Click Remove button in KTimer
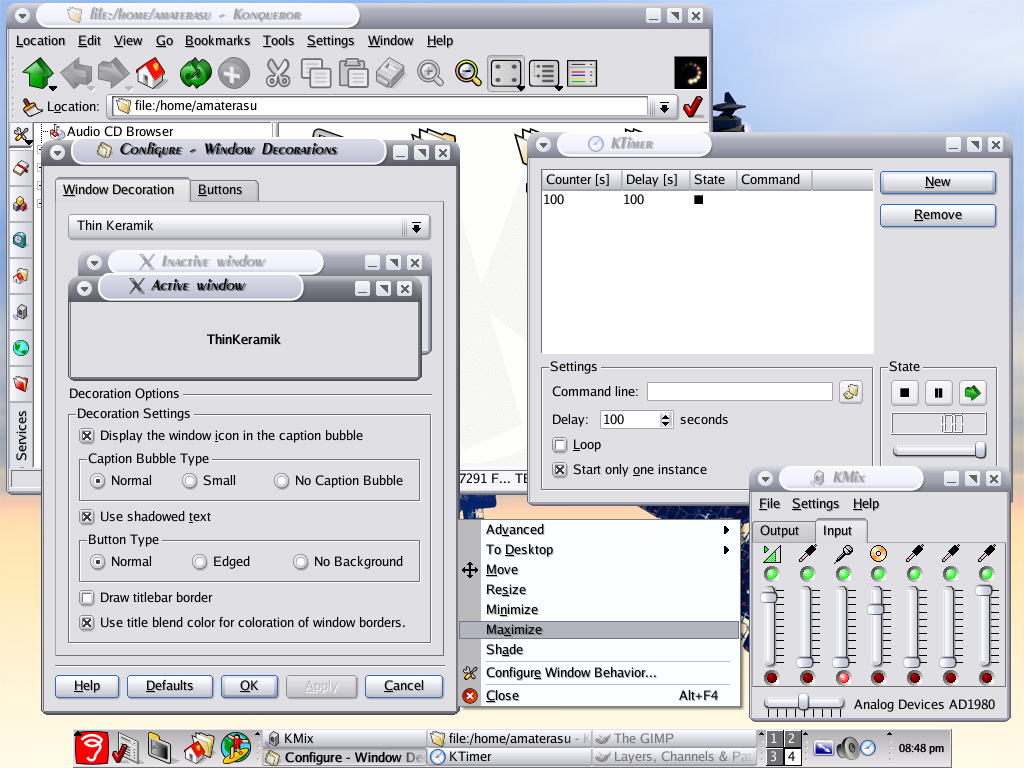This screenshot has height=768, width=1024. pos(938,215)
